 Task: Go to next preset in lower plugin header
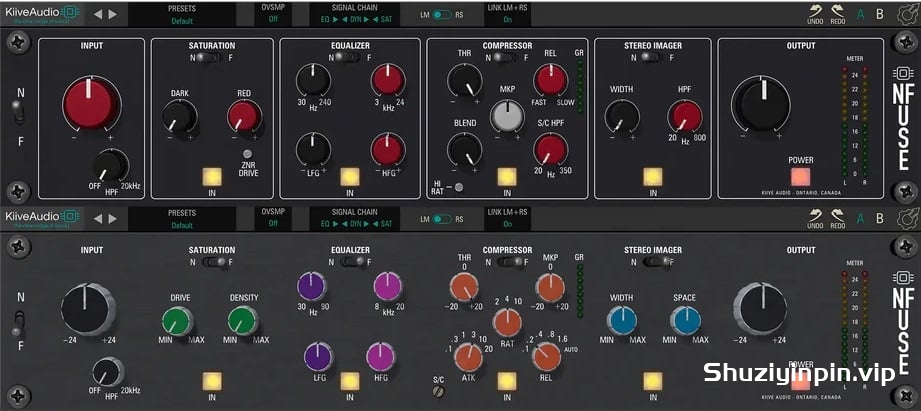pyautogui.click(x=113, y=218)
